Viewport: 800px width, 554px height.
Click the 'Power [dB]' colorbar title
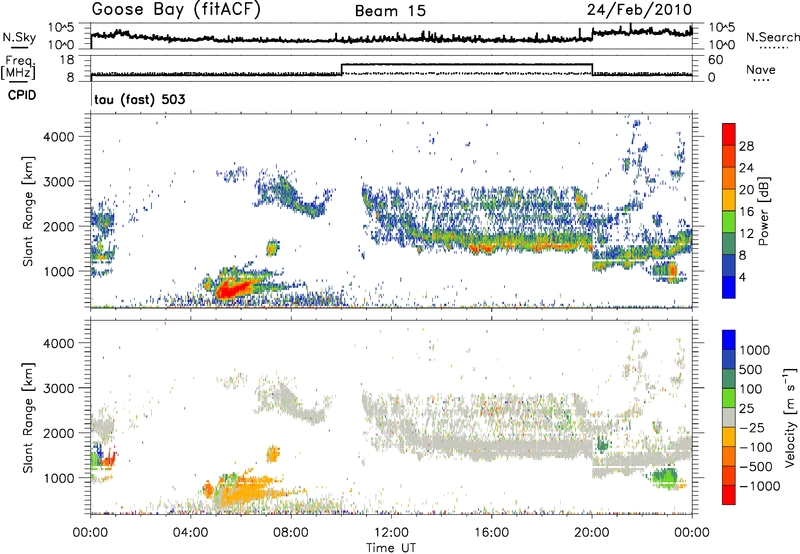coord(764,211)
